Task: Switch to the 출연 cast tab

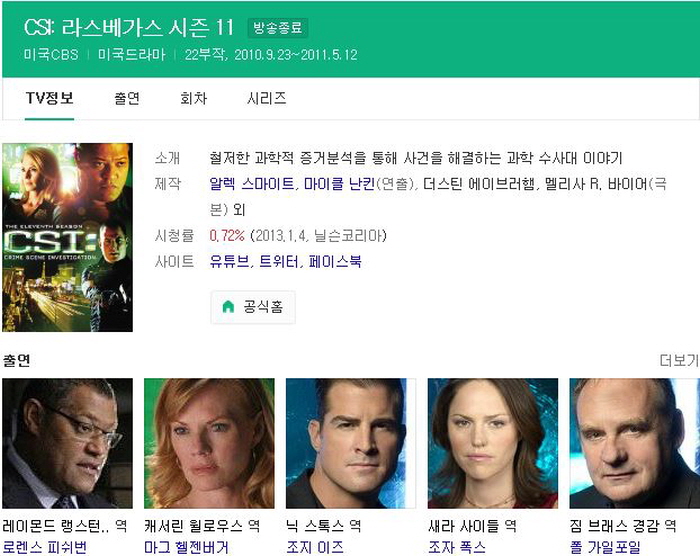Action: click(x=127, y=98)
